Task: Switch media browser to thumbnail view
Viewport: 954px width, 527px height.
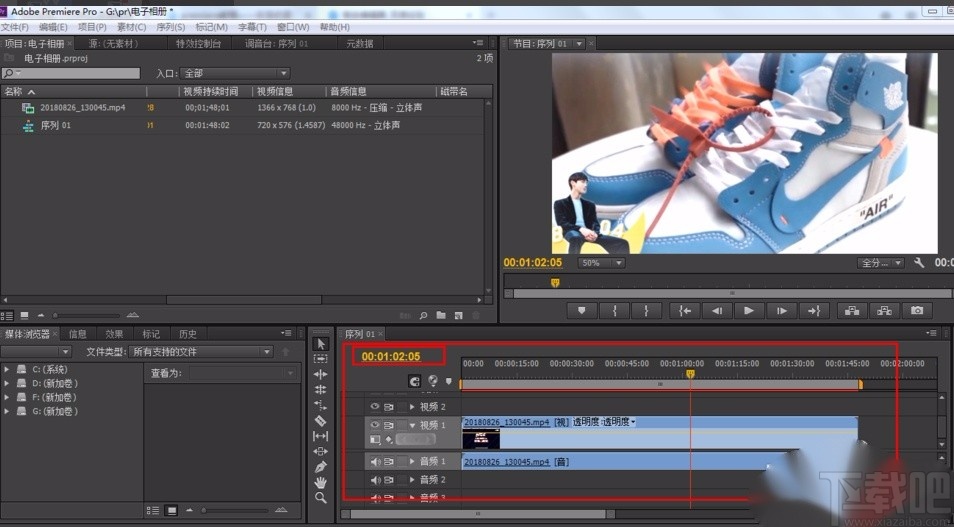Action: click(x=172, y=510)
